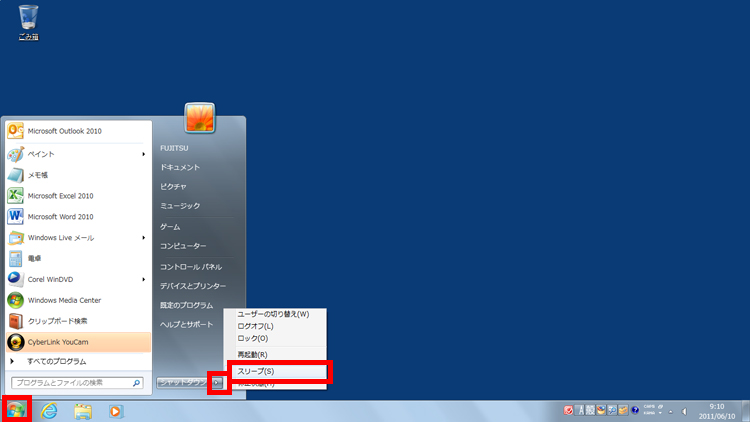Open デバイスとプリンター link
Viewport: 750px width, 422px height.
click(193, 286)
